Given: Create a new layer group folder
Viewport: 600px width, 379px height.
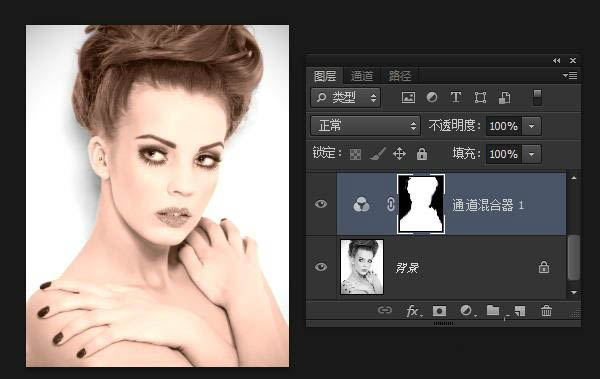Looking at the screenshot, I should (x=493, y=310).
